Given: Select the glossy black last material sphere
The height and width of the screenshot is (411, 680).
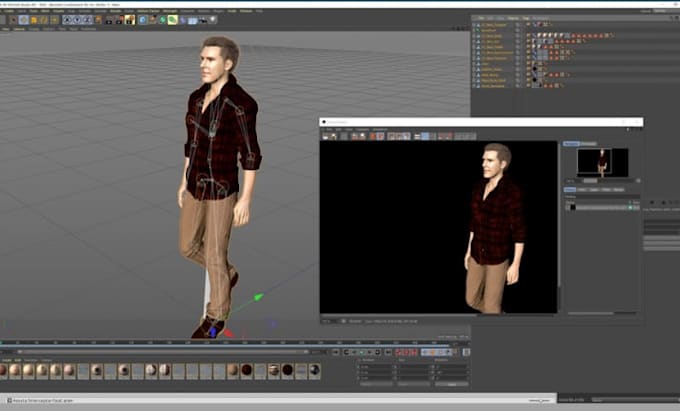Looking at the screenshot, I should (314, 370).
